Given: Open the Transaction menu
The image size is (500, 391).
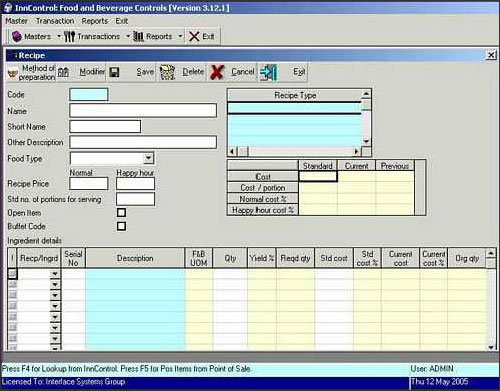Looking at the screenshot, I should pyautogui.click(x=55, y=21).
